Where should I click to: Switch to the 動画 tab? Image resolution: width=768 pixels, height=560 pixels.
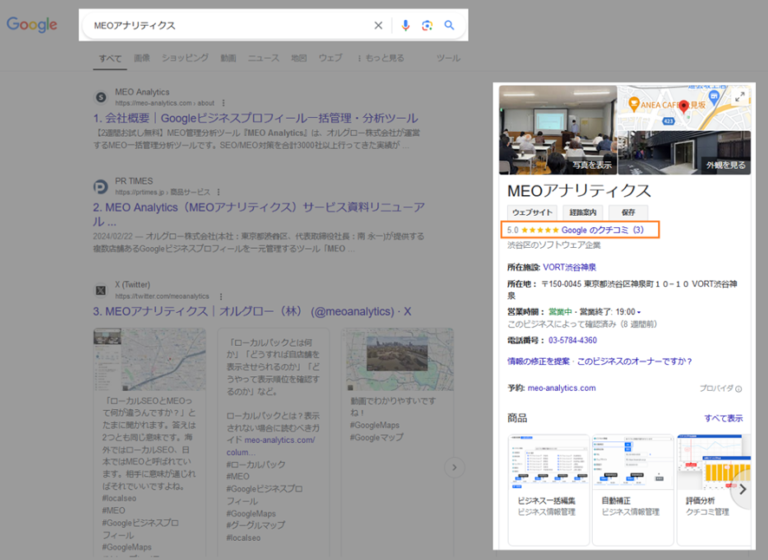(228, 58)
